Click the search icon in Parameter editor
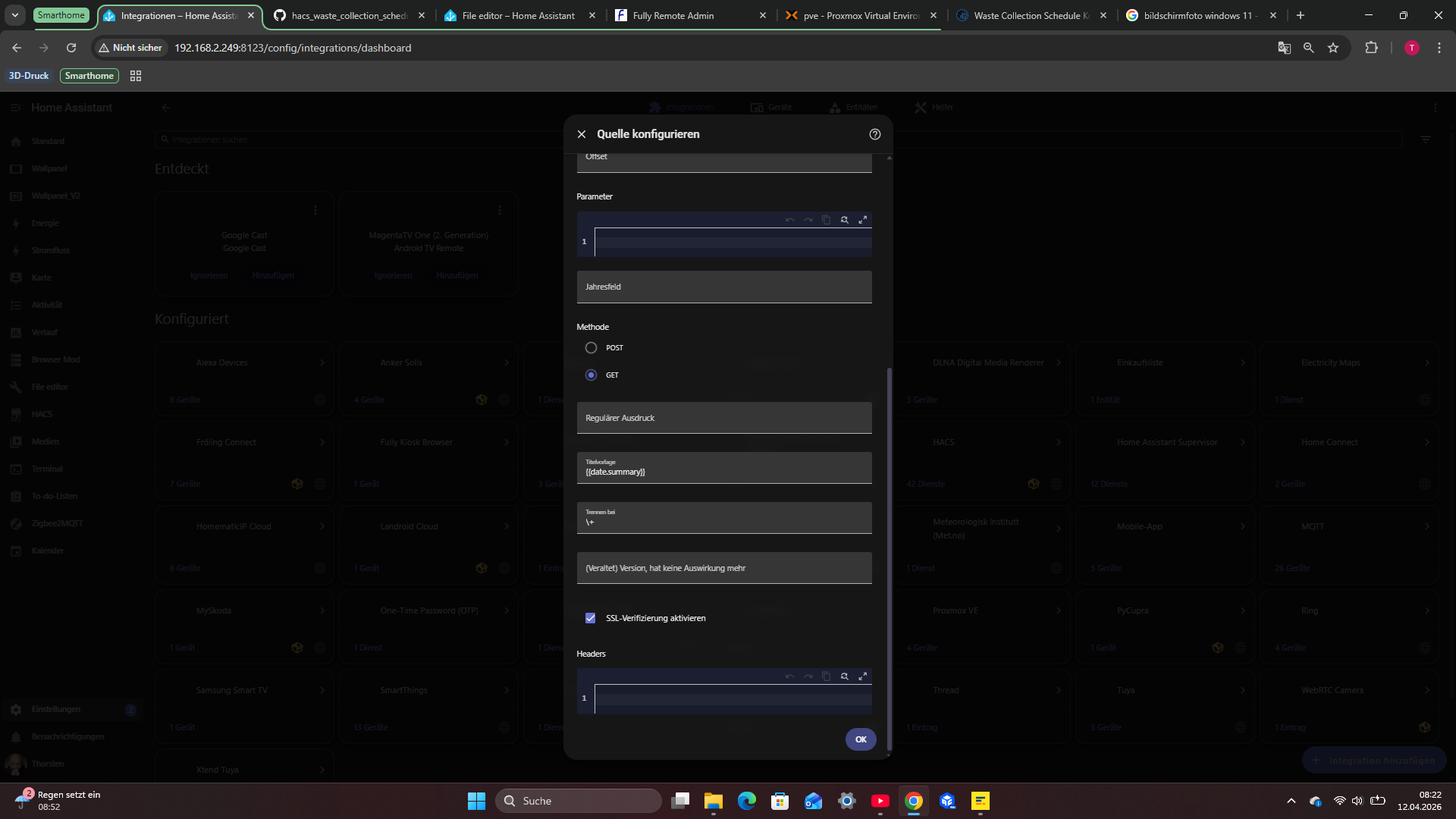The image size is (1456, 819). point(844,220)
